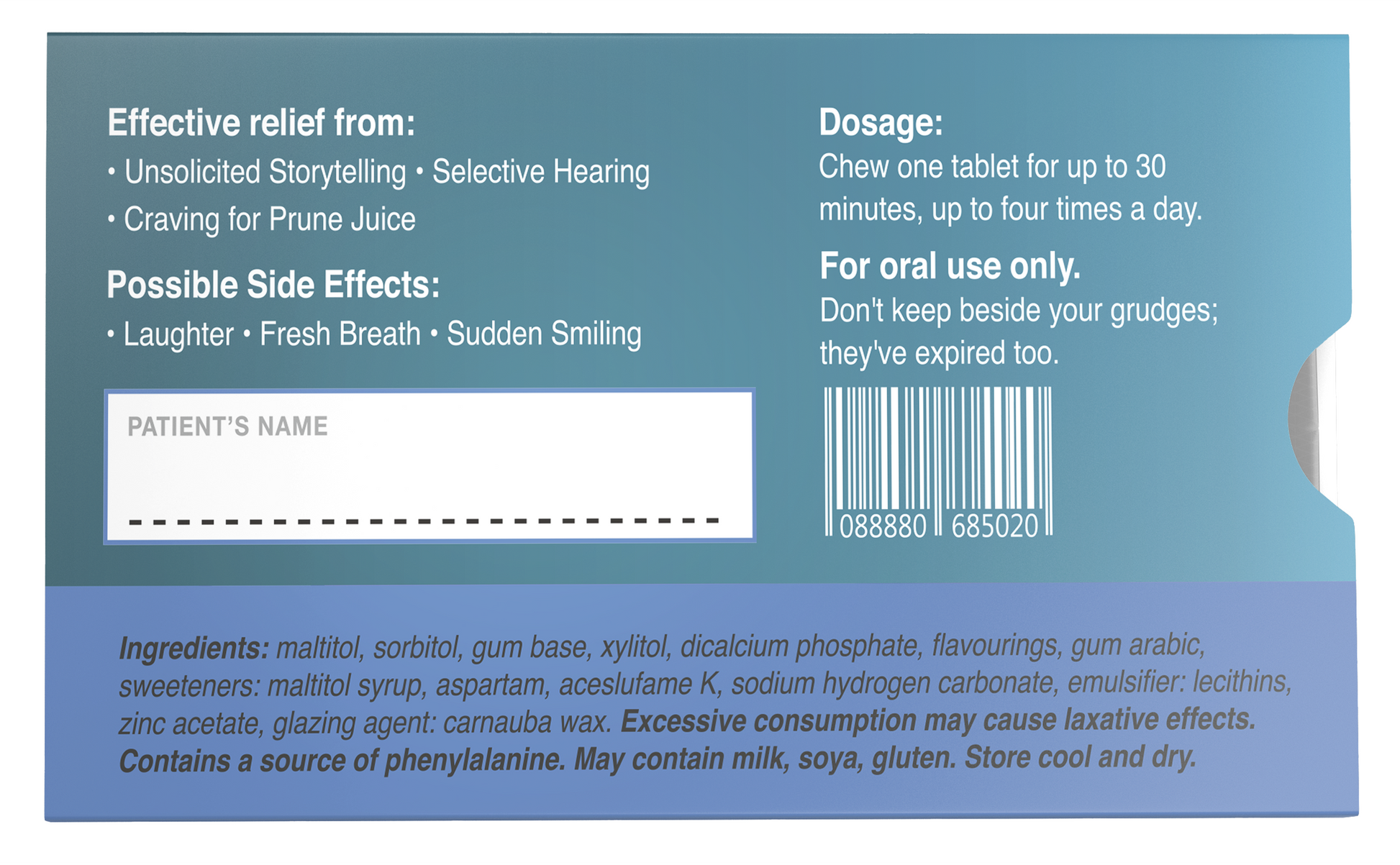Click the "Dosage:" heading
Screen dimensions: 1400x865
click(881, 123)
